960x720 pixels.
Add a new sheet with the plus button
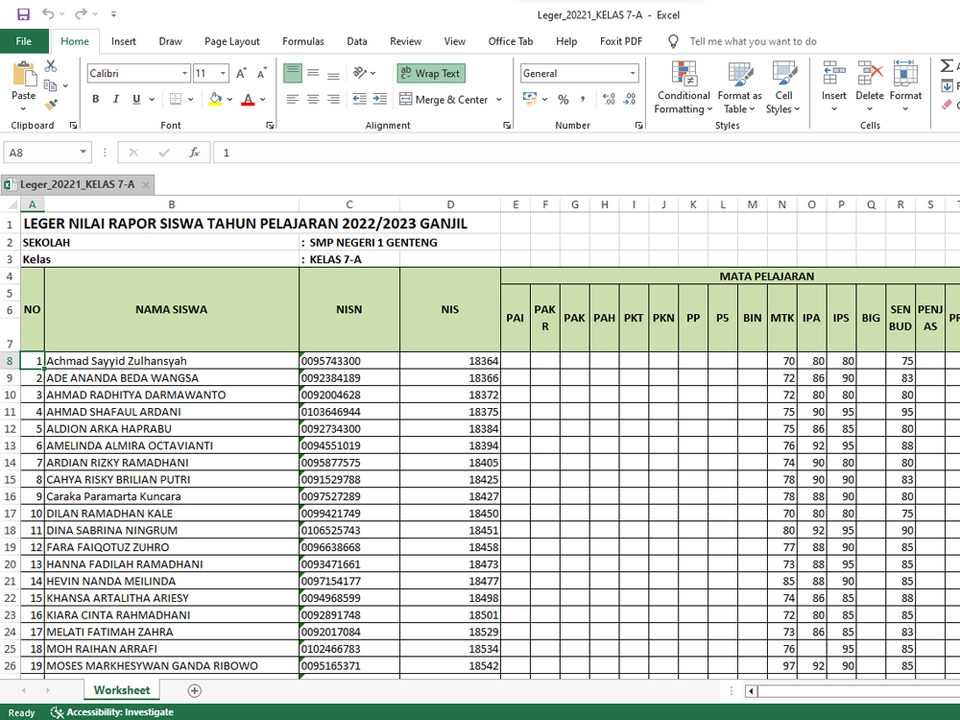point(194,690)
